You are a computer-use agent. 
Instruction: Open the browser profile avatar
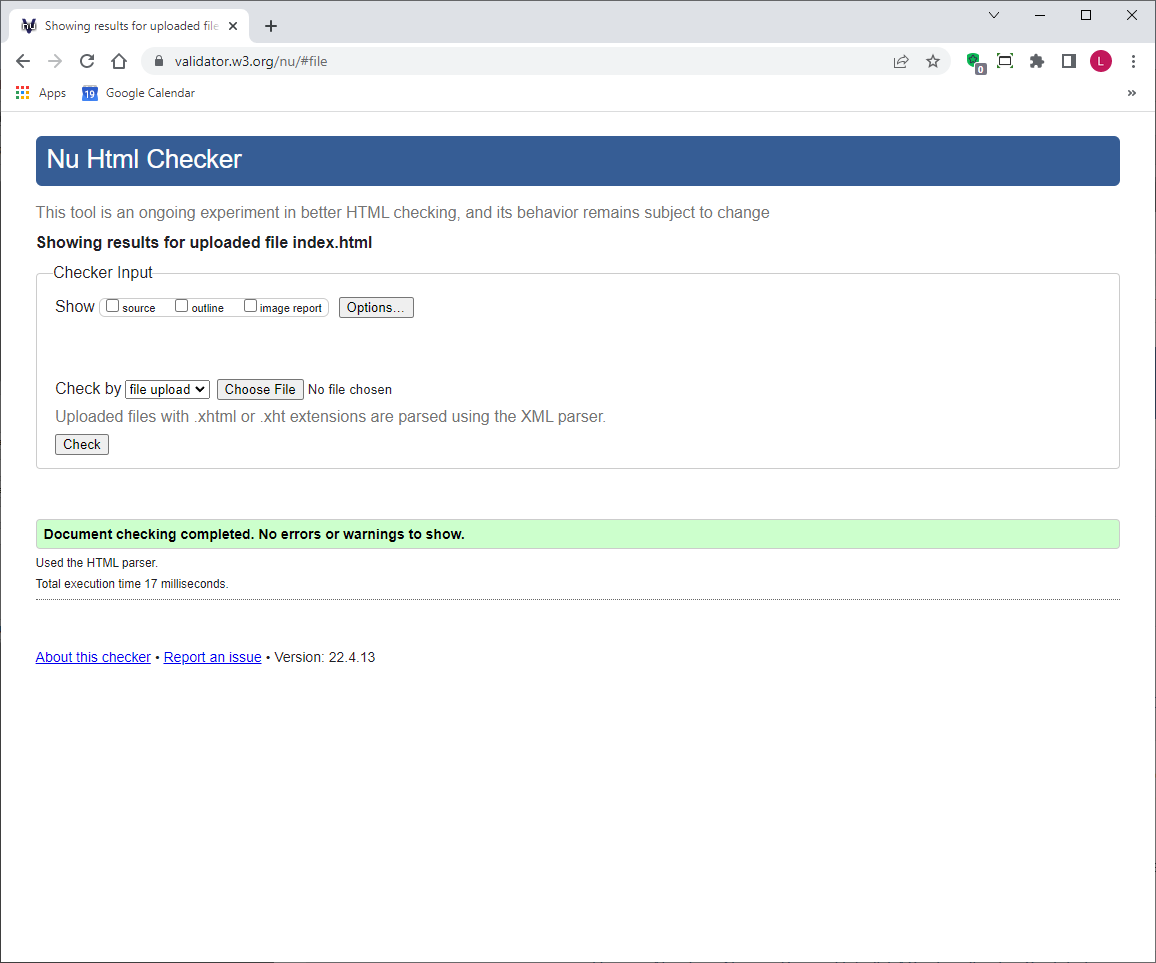(x=1100, y=60)
